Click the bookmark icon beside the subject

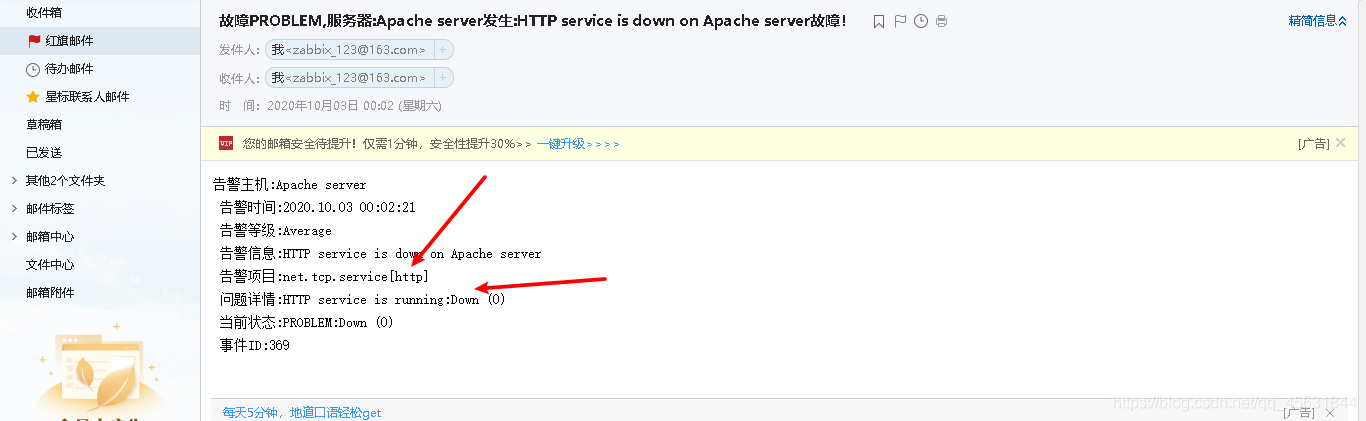(x=879, y=21)
